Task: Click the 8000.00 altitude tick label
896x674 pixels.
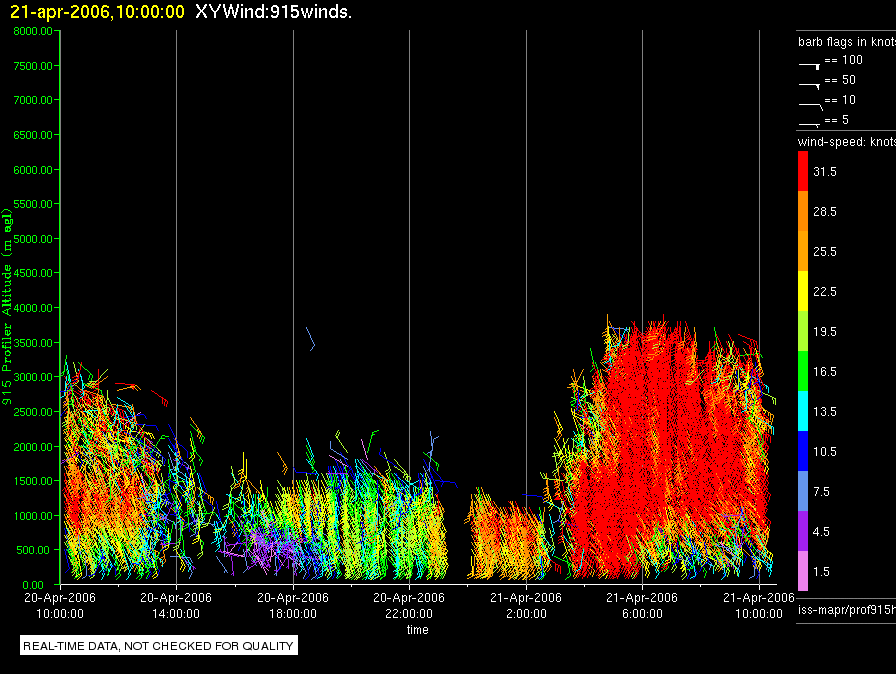Action: 33,31
